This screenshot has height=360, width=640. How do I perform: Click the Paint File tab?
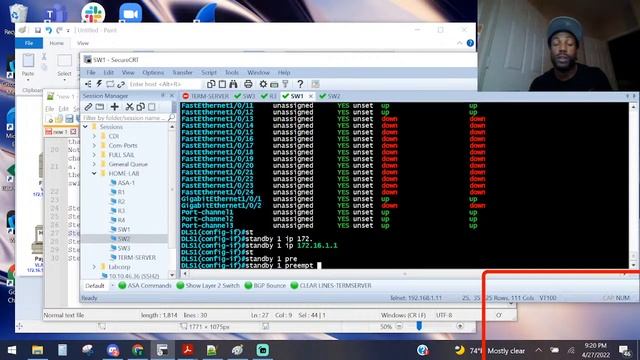(29, 43)
